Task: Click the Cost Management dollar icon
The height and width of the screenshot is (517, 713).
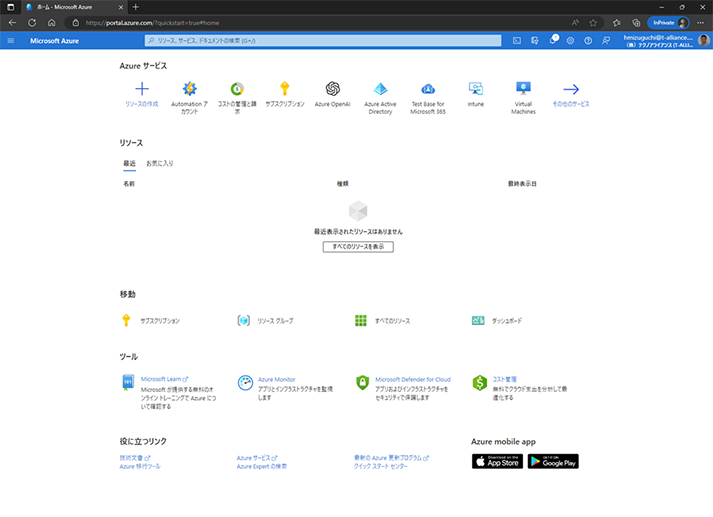Action: click(x=479, y=383)
